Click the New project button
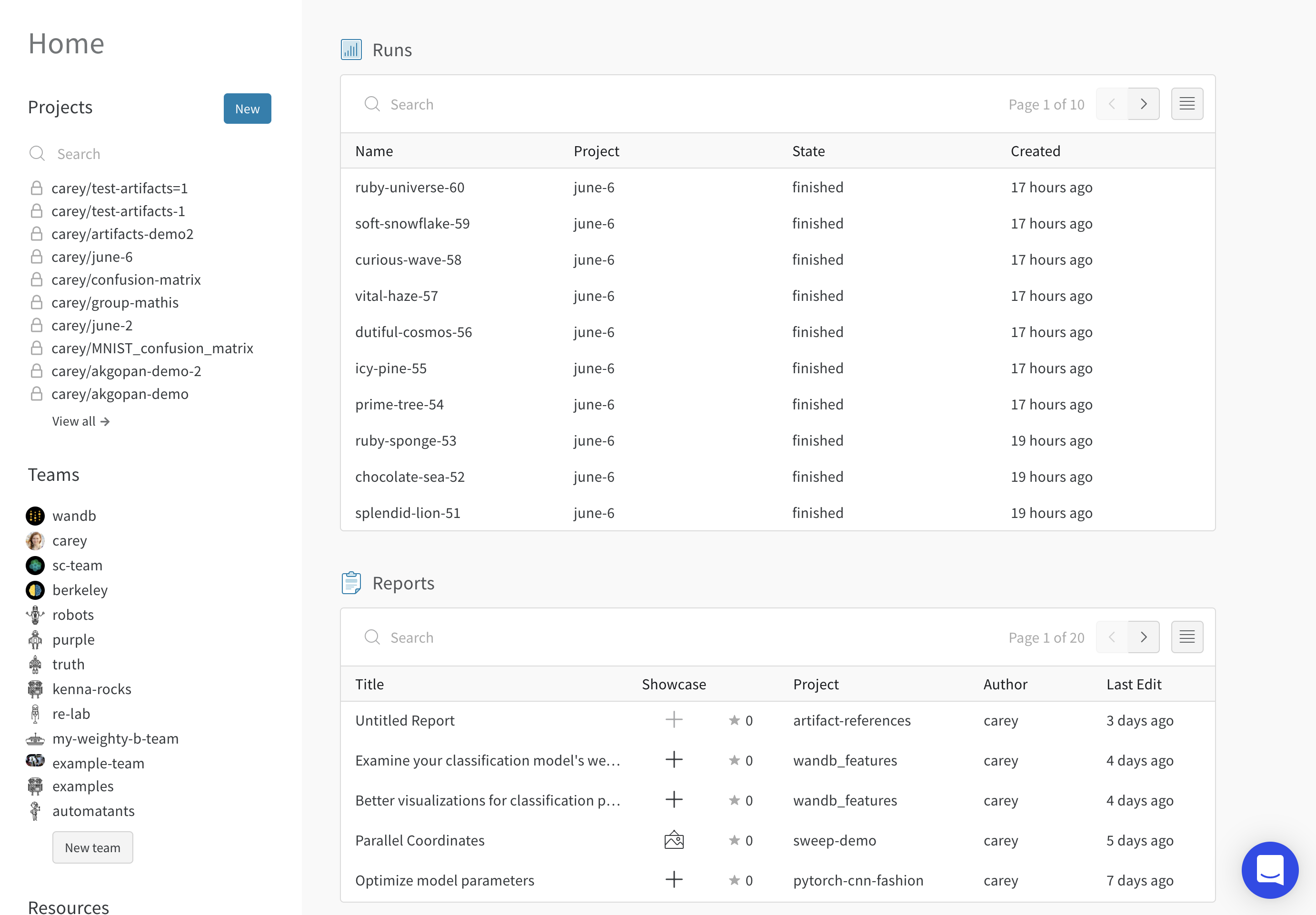Image resolution: width=1316 pixels, height=915 pixels. (x=247, y=108)
